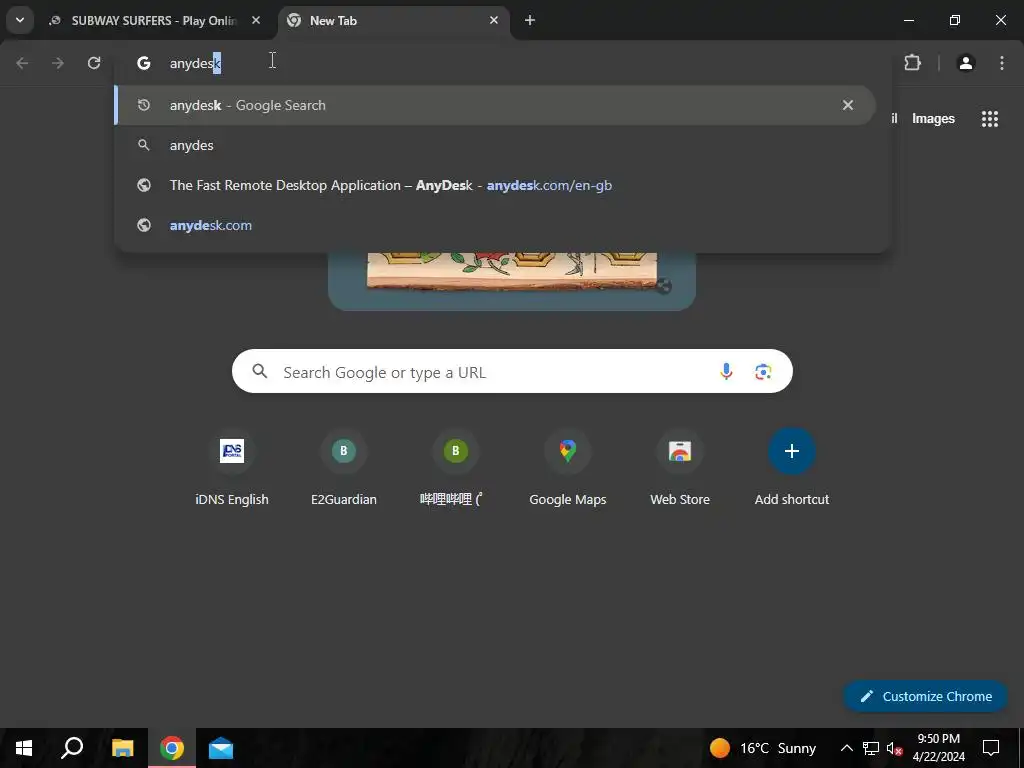Click the magnifier icon beside anydes
The image size is (1024, 768).
[144, 145]
